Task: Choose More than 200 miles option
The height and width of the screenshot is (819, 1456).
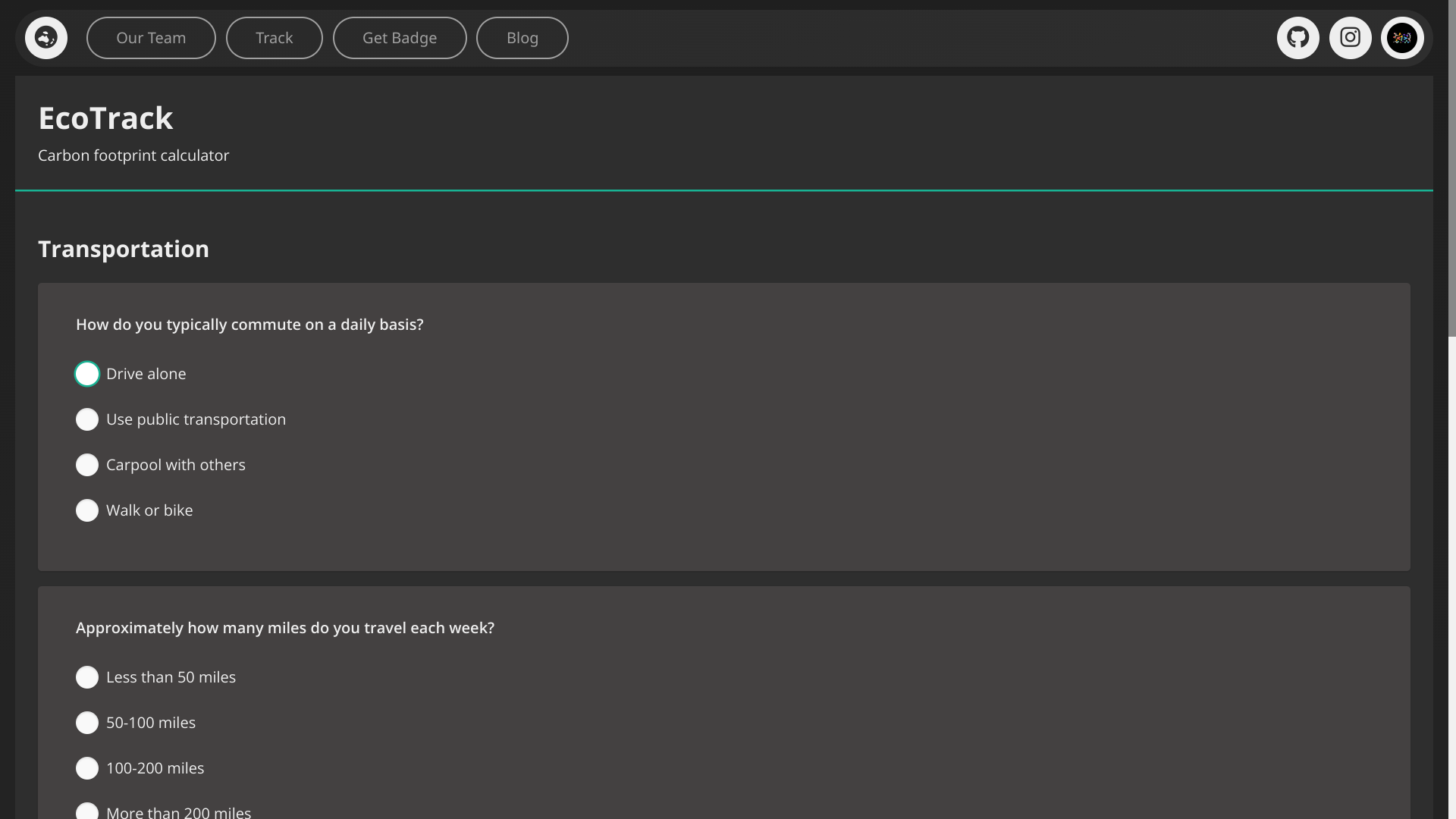Action: click(x=87, y=811)
